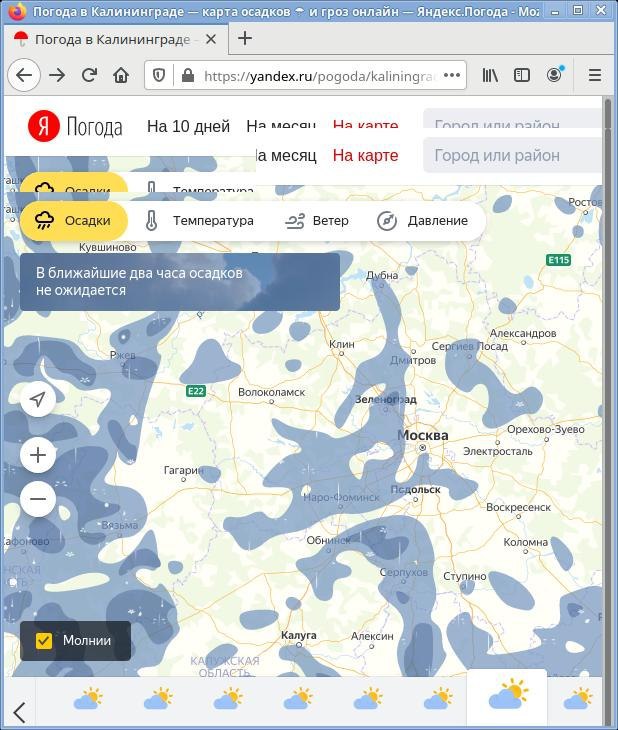
Task: Click the Дубна city label
Action: pyautogui.click(x=382, y=275)
